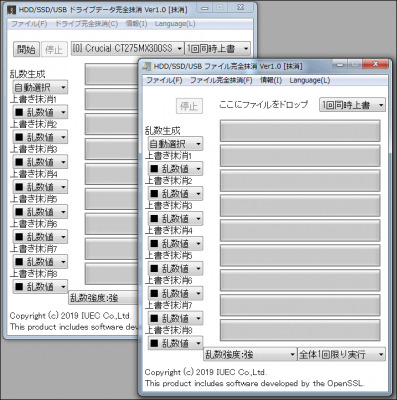Open 1回同時上書 dropdown in file erase window
This screenshot has width=397, height=400.
352,105
